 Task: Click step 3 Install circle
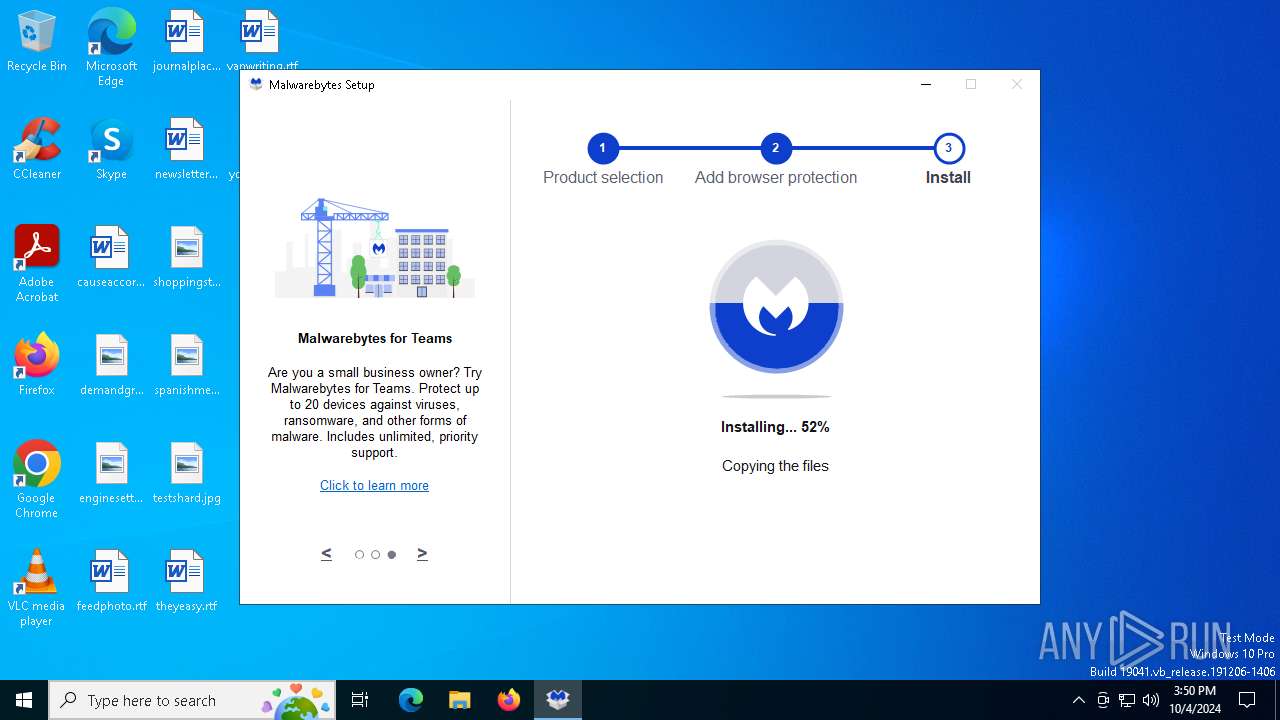(x=948, y=148)
